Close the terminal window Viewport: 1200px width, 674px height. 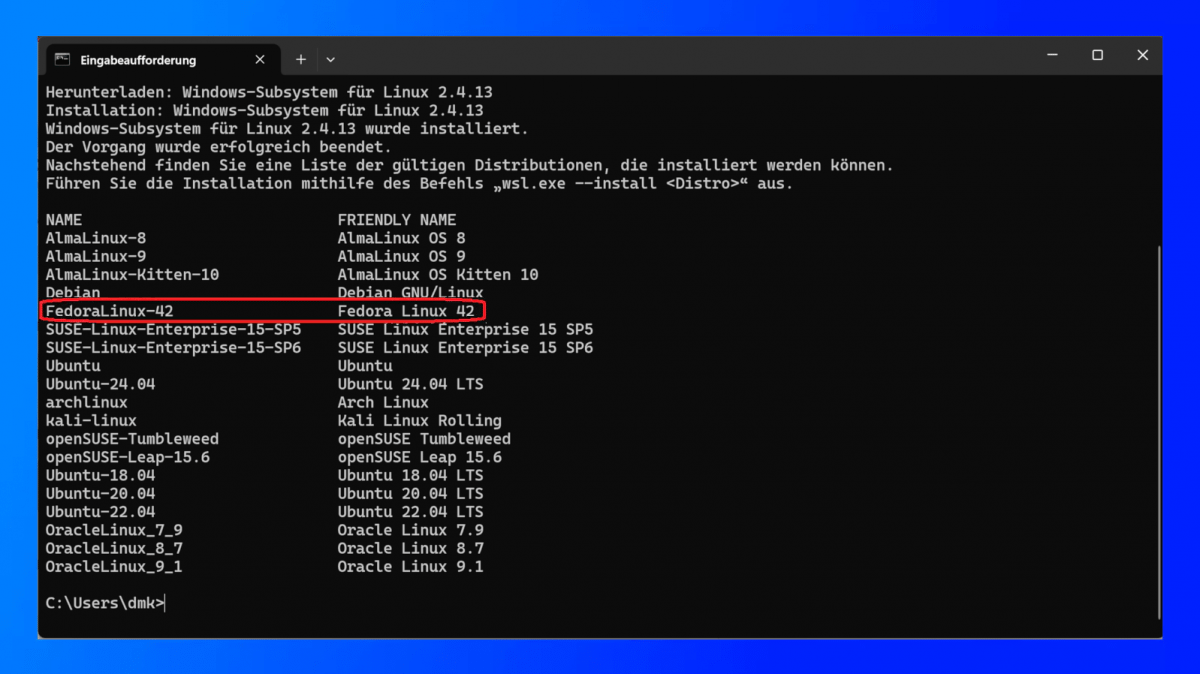click(x=1142, y=56)
